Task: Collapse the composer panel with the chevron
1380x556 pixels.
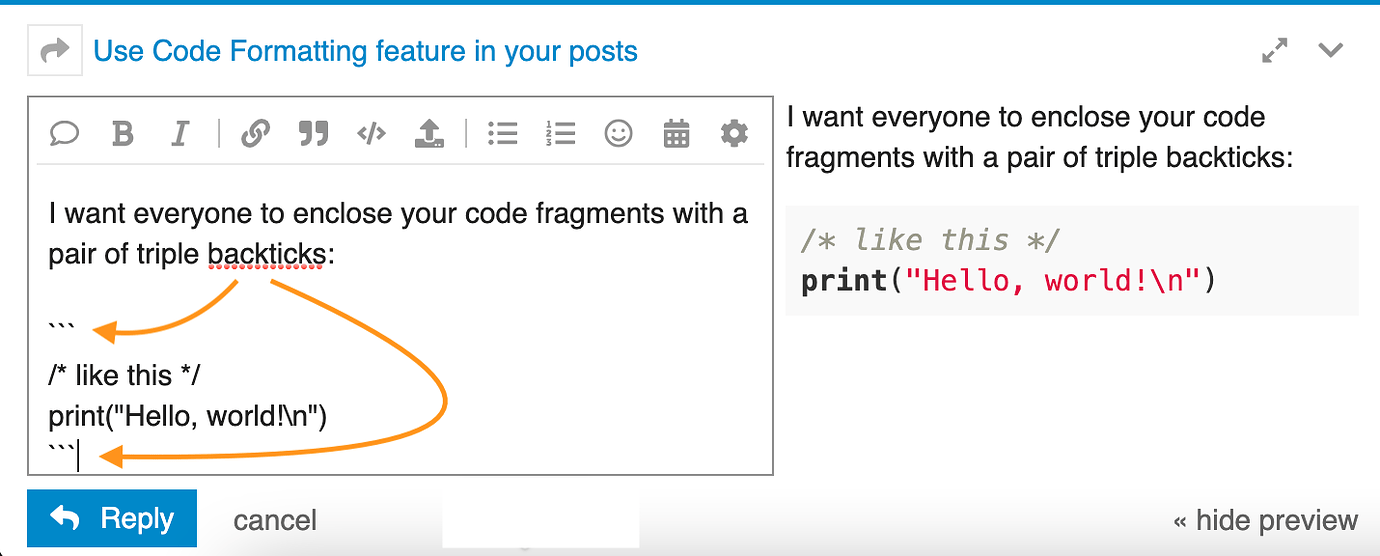Action: [x=1330, y=50]
